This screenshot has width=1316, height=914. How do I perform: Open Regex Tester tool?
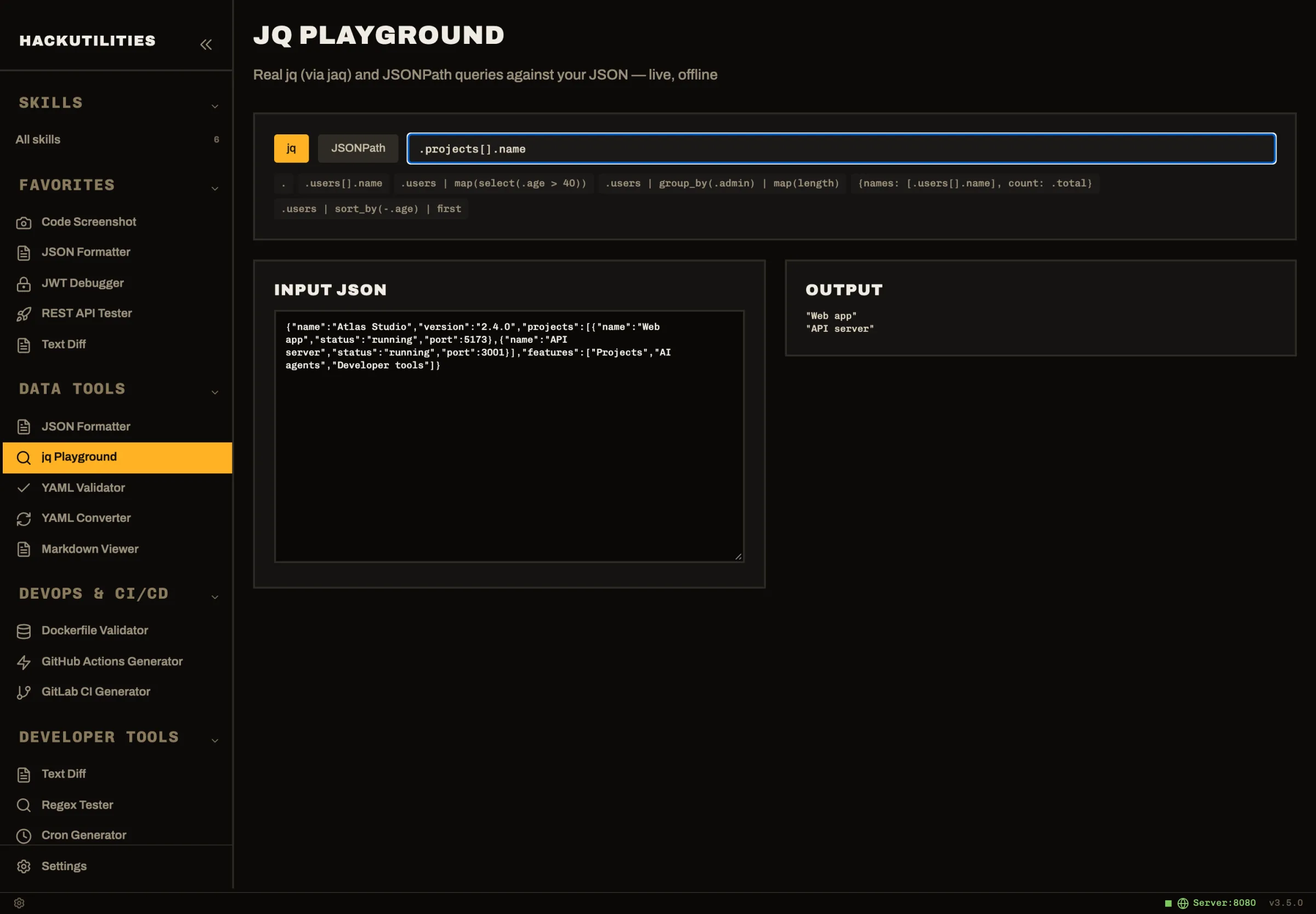point(117,805)
